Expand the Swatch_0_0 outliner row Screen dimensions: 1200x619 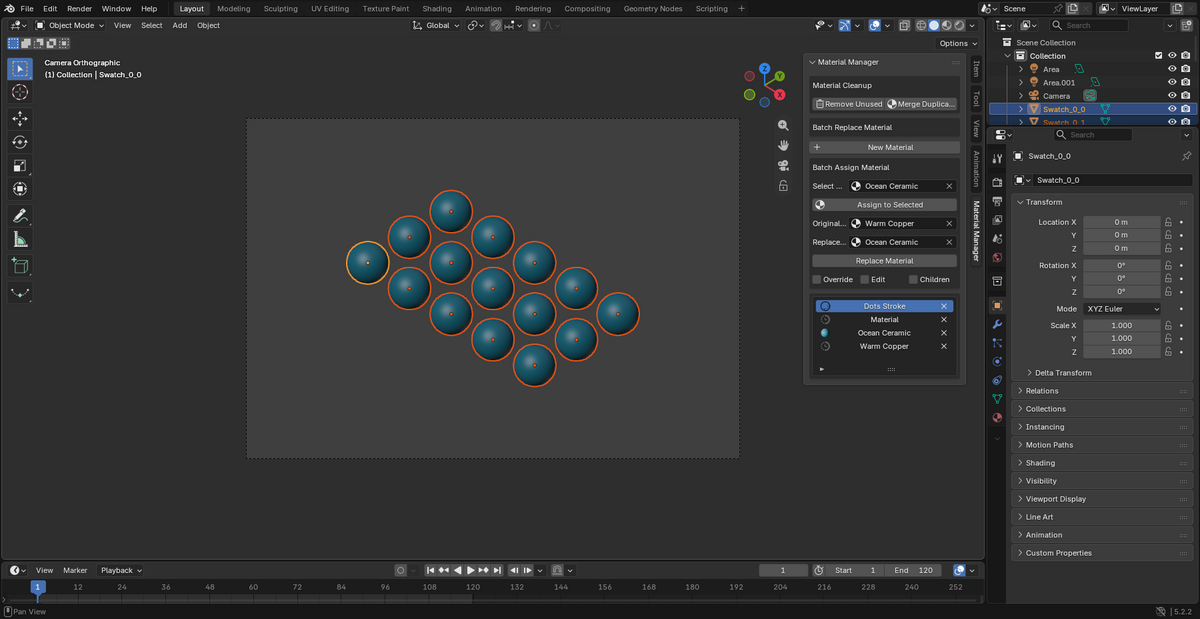point(1021,109)
